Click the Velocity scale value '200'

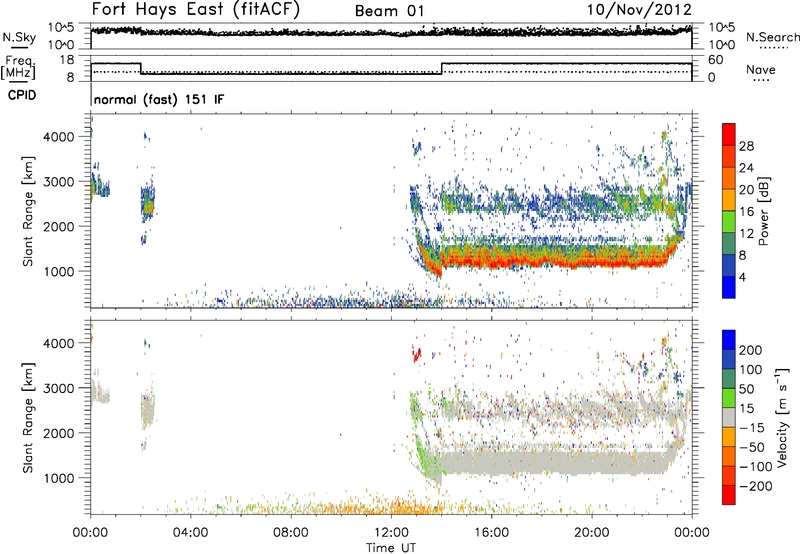pos(751,350)
